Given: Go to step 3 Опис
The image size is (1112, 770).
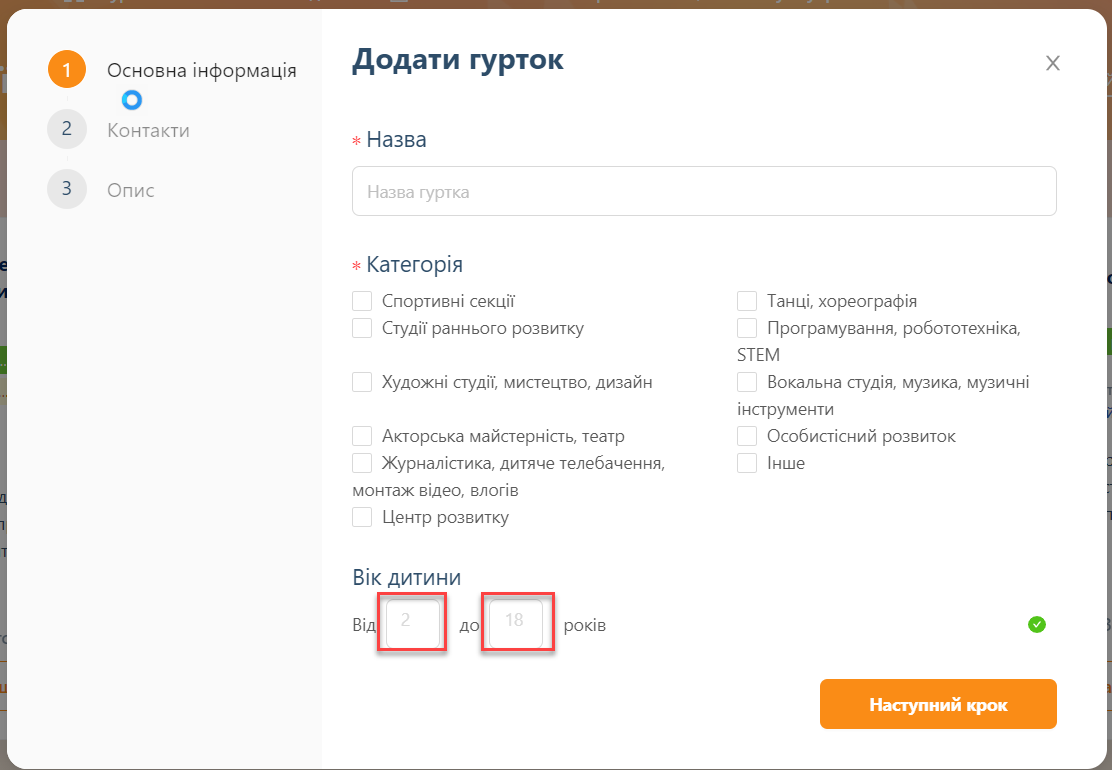Looking at the screenshot, I should pos(101,189).
